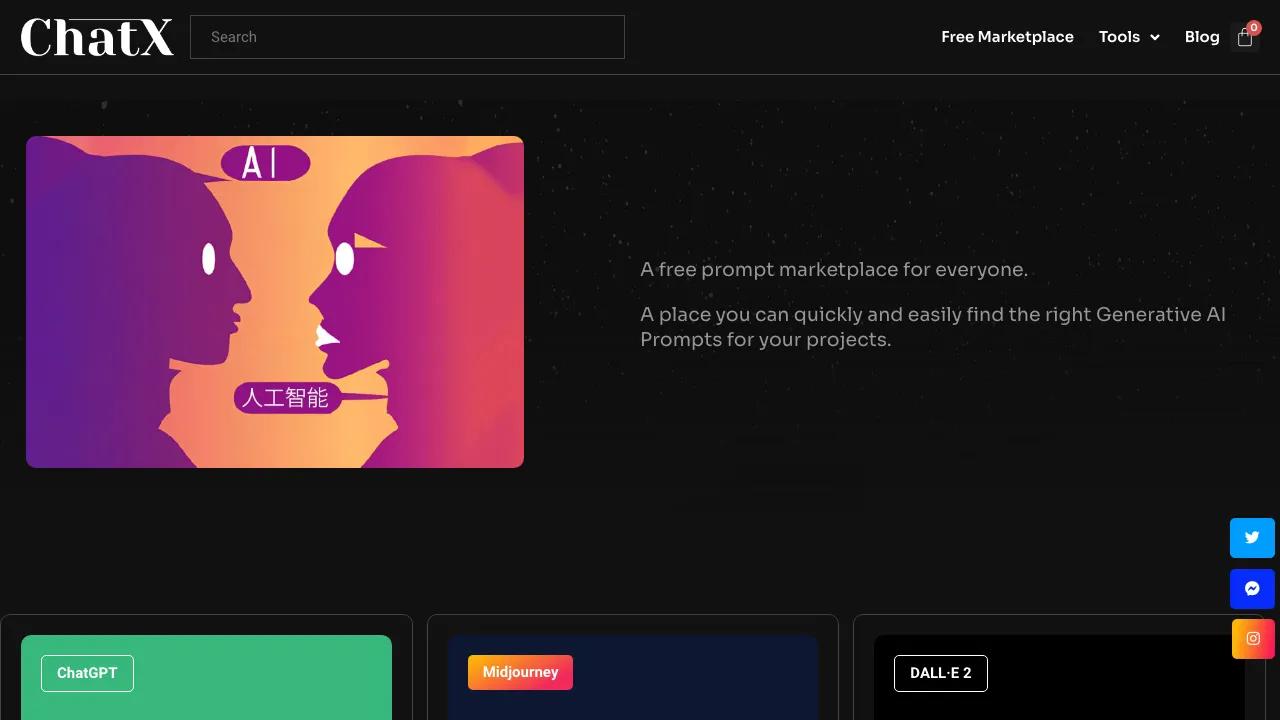Image resolution: width=1280 pixels, height=720 pixels.
Task: Click the cart item count badge
Action: click(x=1254, y=28)
